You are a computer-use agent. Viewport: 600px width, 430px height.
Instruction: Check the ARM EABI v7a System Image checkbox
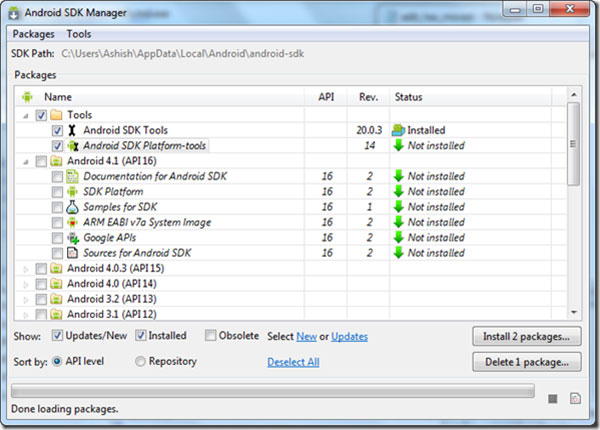(x=57, y=222)
